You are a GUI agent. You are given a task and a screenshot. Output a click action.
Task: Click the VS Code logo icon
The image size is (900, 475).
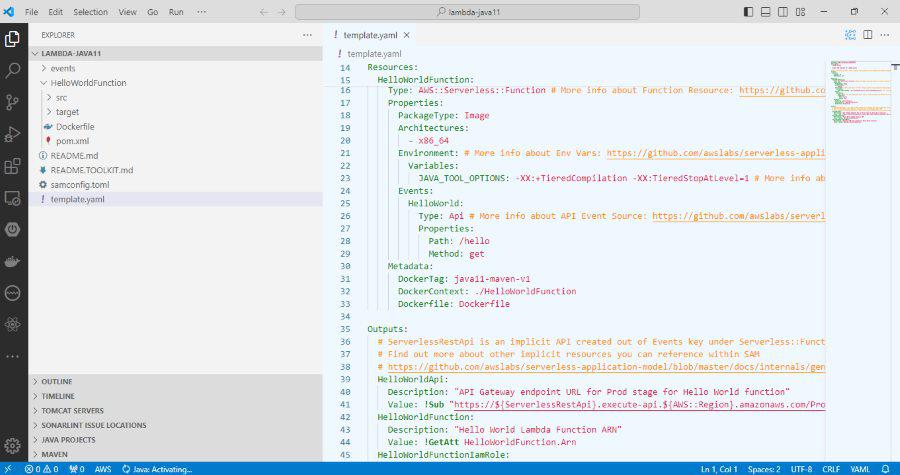tap(9, 11)
